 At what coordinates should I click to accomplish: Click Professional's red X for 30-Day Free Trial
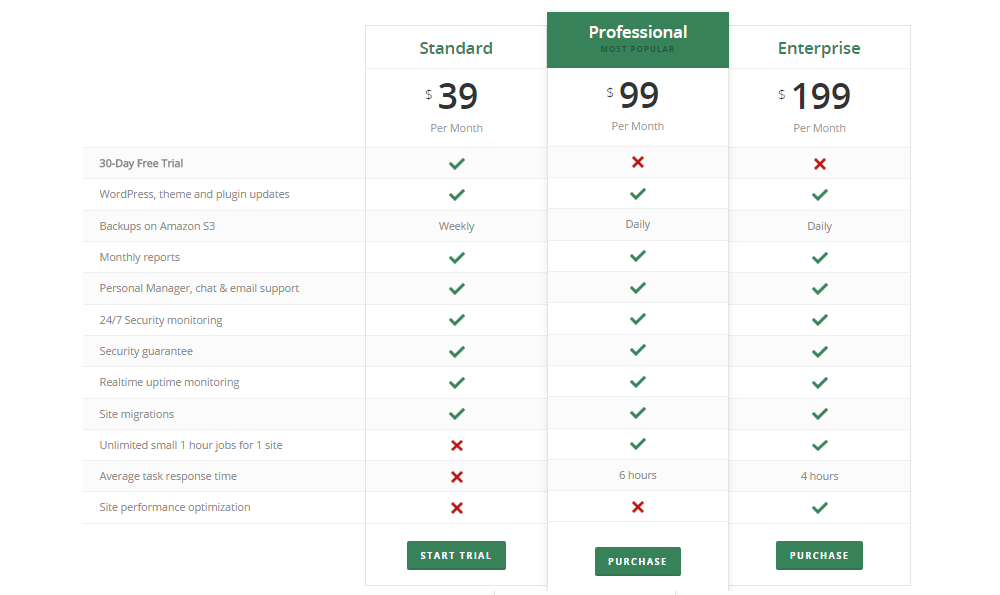click(x=638, y=162)
